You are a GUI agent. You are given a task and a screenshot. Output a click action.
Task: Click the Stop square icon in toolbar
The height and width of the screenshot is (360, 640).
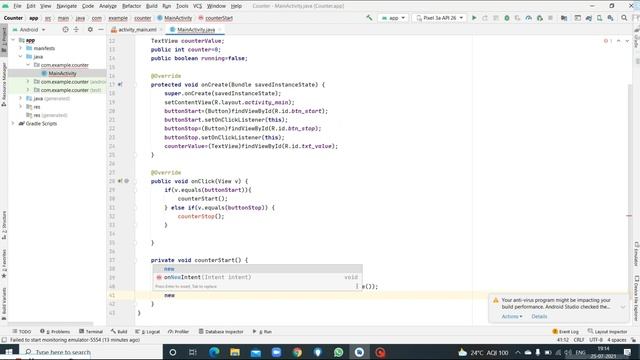pos(550,18)
